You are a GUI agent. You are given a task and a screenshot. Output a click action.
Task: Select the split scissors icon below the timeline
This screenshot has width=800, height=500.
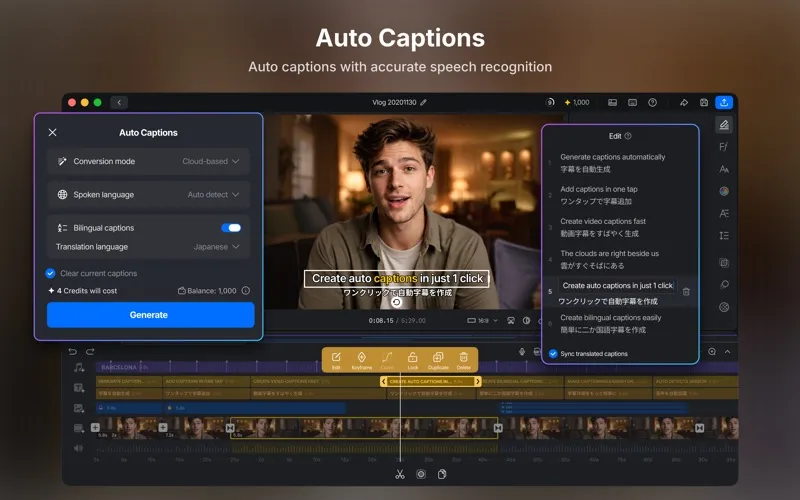399,474
